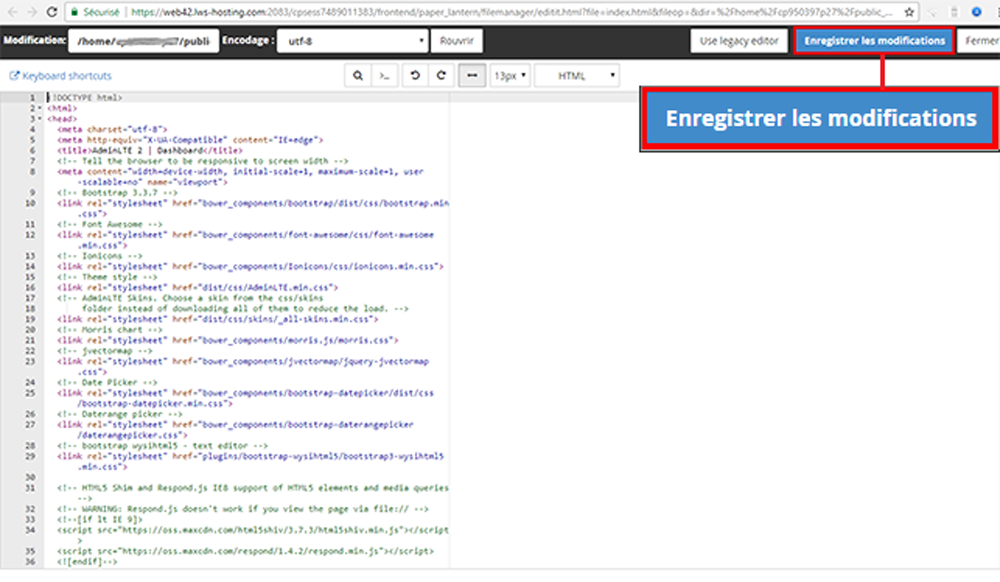Click the Morris chart comment line

(x=110, y=330)
